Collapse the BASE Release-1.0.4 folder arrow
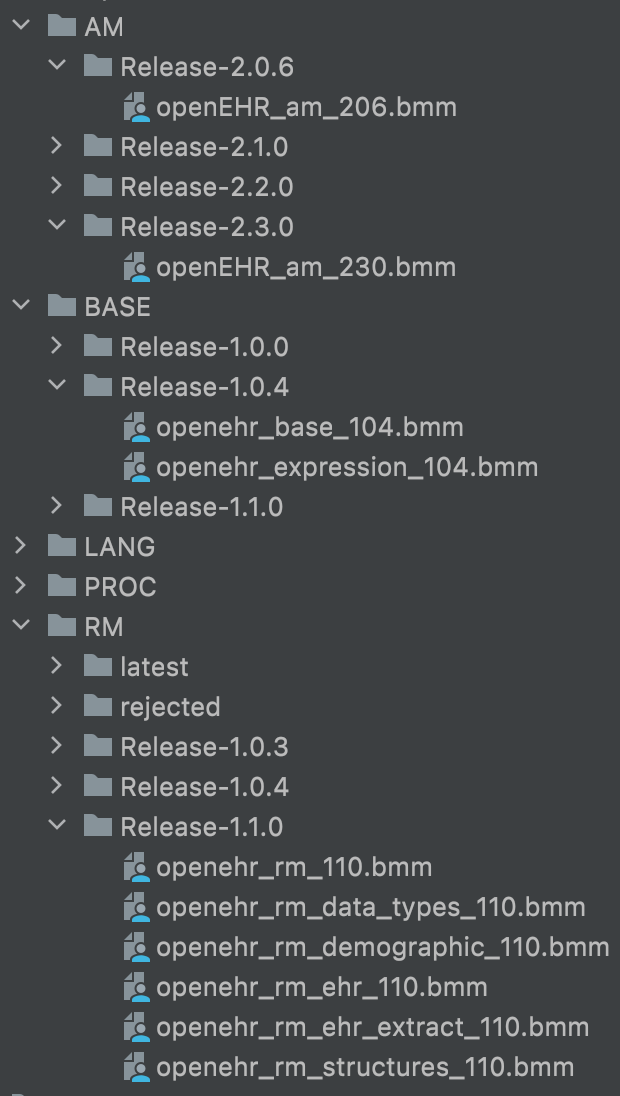Viewport: 620px width, 1096px height. point(57,387)
